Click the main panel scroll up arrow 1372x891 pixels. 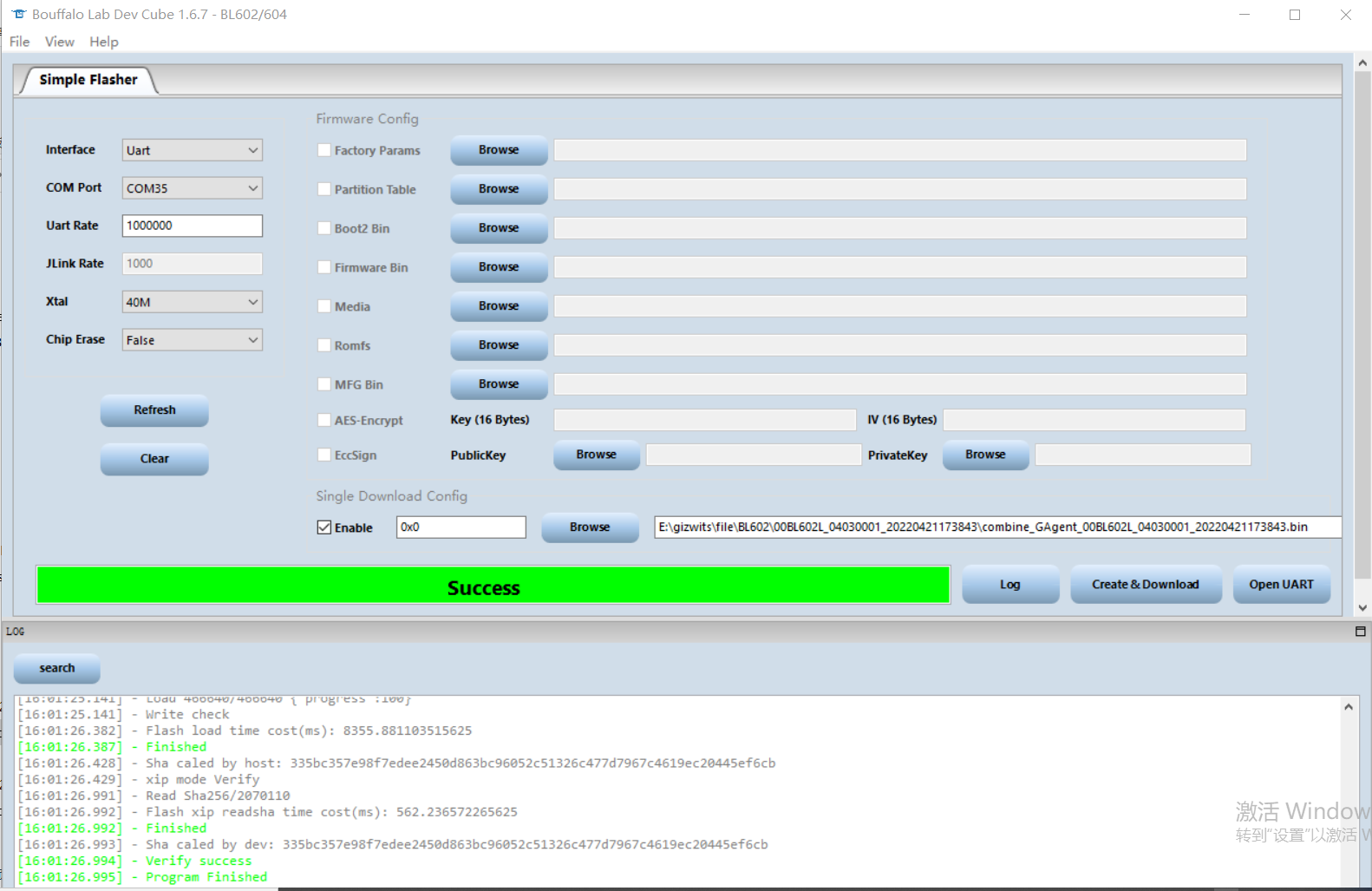tap(1362, 62)
